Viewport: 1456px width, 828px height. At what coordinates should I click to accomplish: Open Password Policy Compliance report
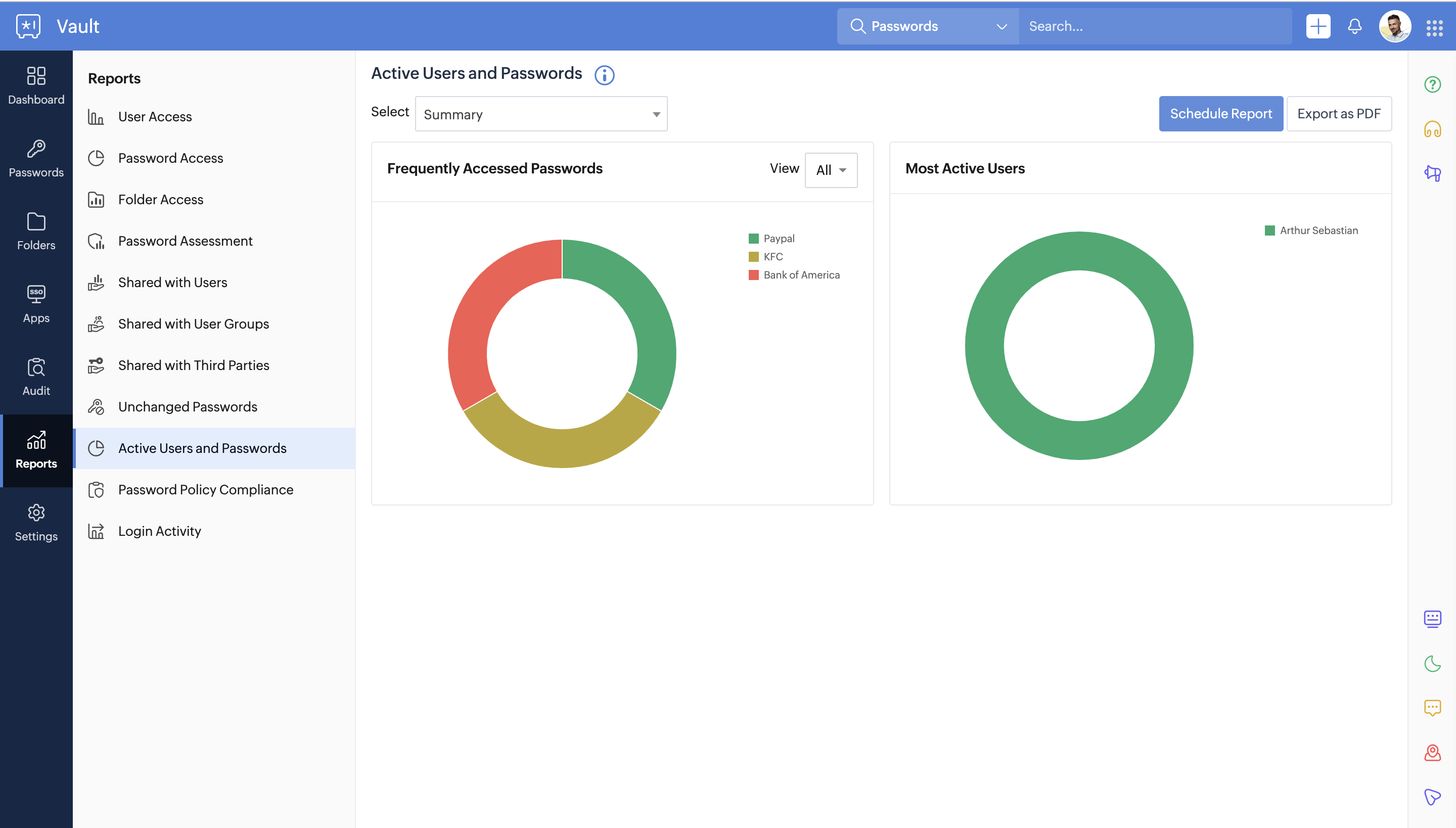205,490
